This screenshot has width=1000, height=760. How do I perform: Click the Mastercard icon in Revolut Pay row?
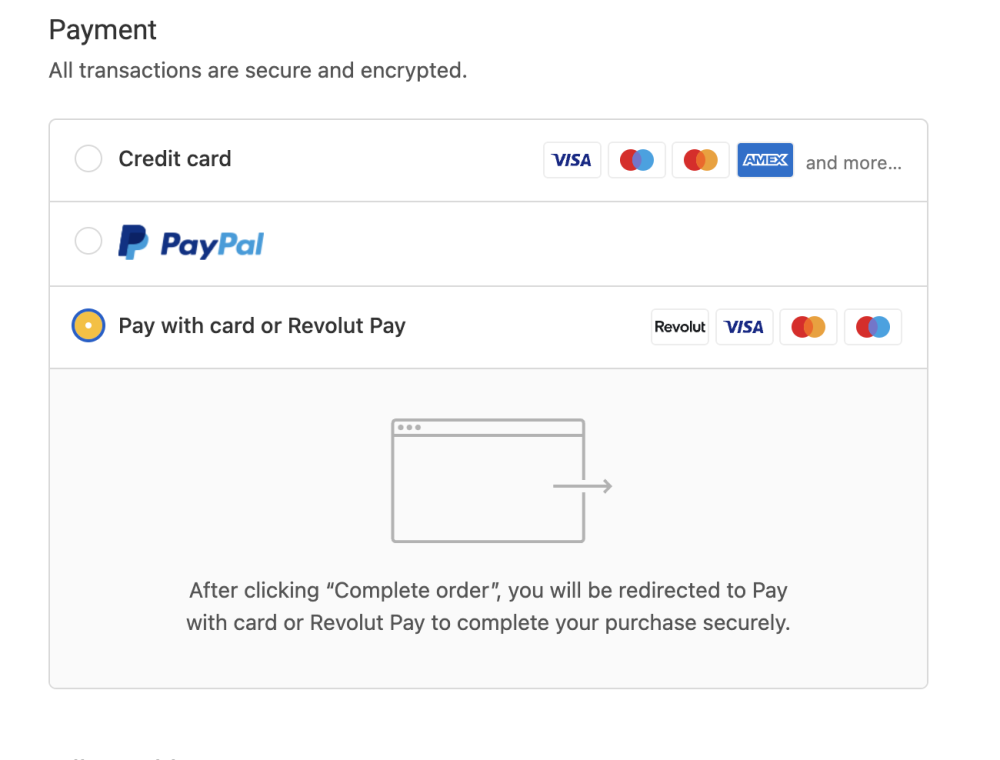(x=808, y=327)
